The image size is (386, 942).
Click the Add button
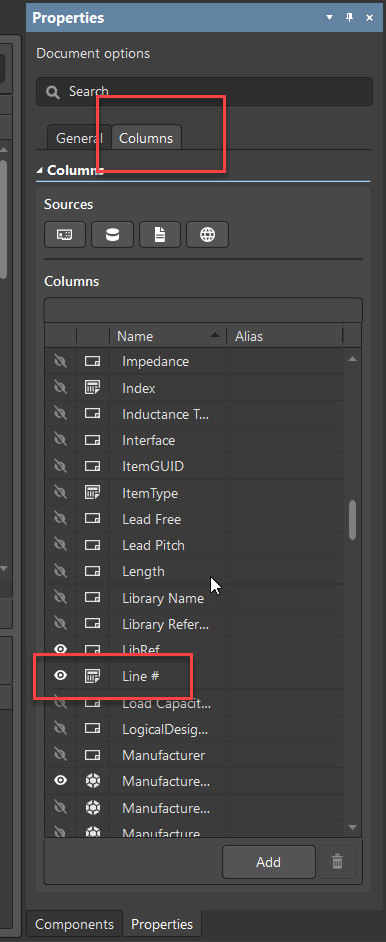tap(268, 862)
